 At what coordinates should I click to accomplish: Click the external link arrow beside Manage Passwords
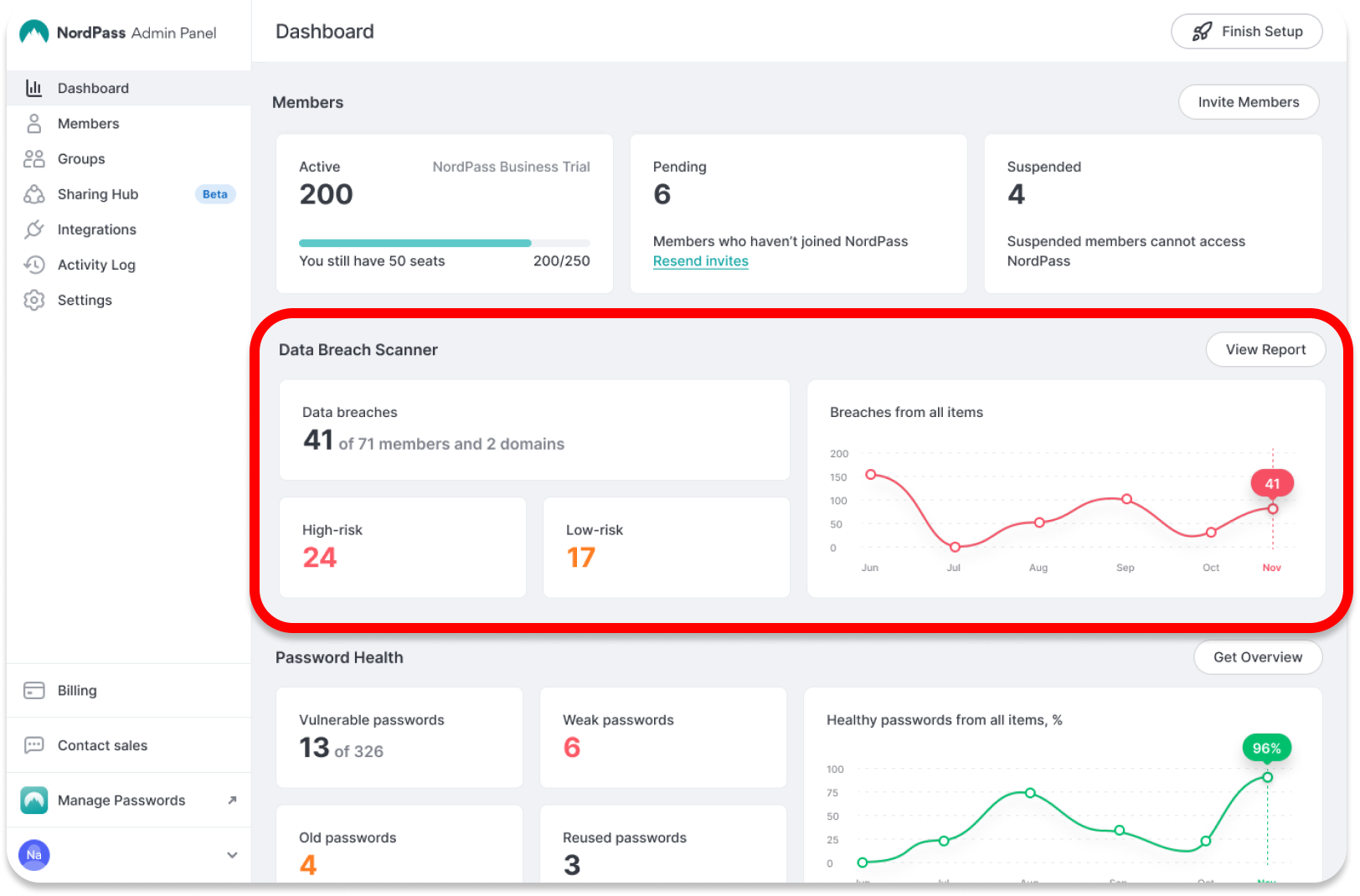point(232,801)
